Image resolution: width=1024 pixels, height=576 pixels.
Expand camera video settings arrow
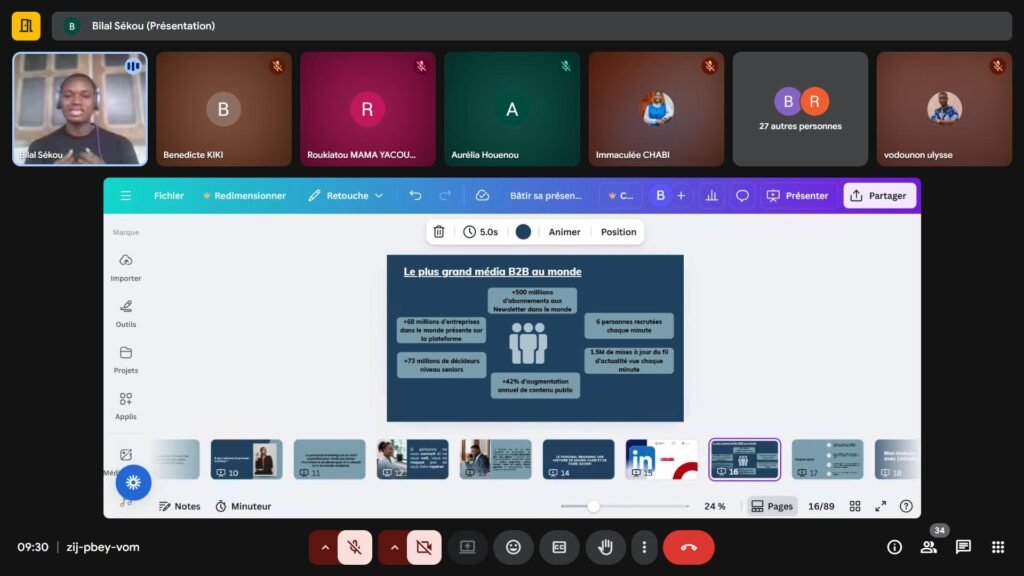[392, 547]
